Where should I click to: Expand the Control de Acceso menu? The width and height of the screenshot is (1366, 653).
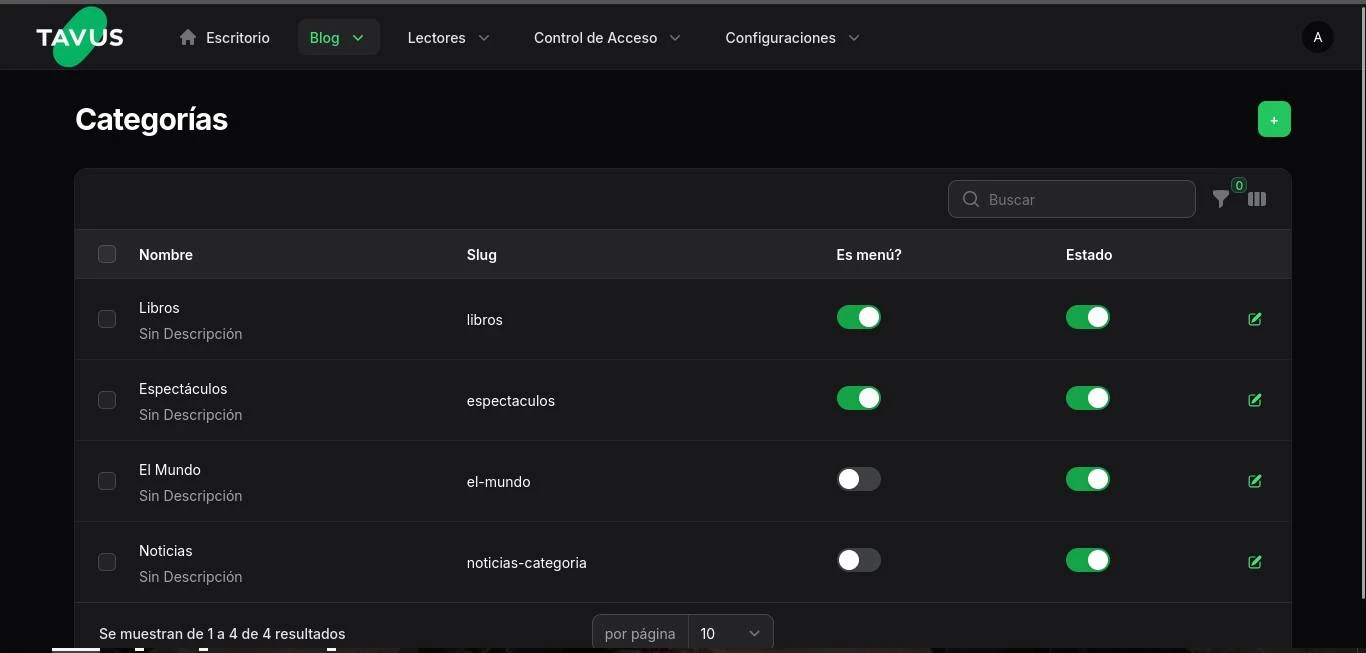[x=606, y=38]
